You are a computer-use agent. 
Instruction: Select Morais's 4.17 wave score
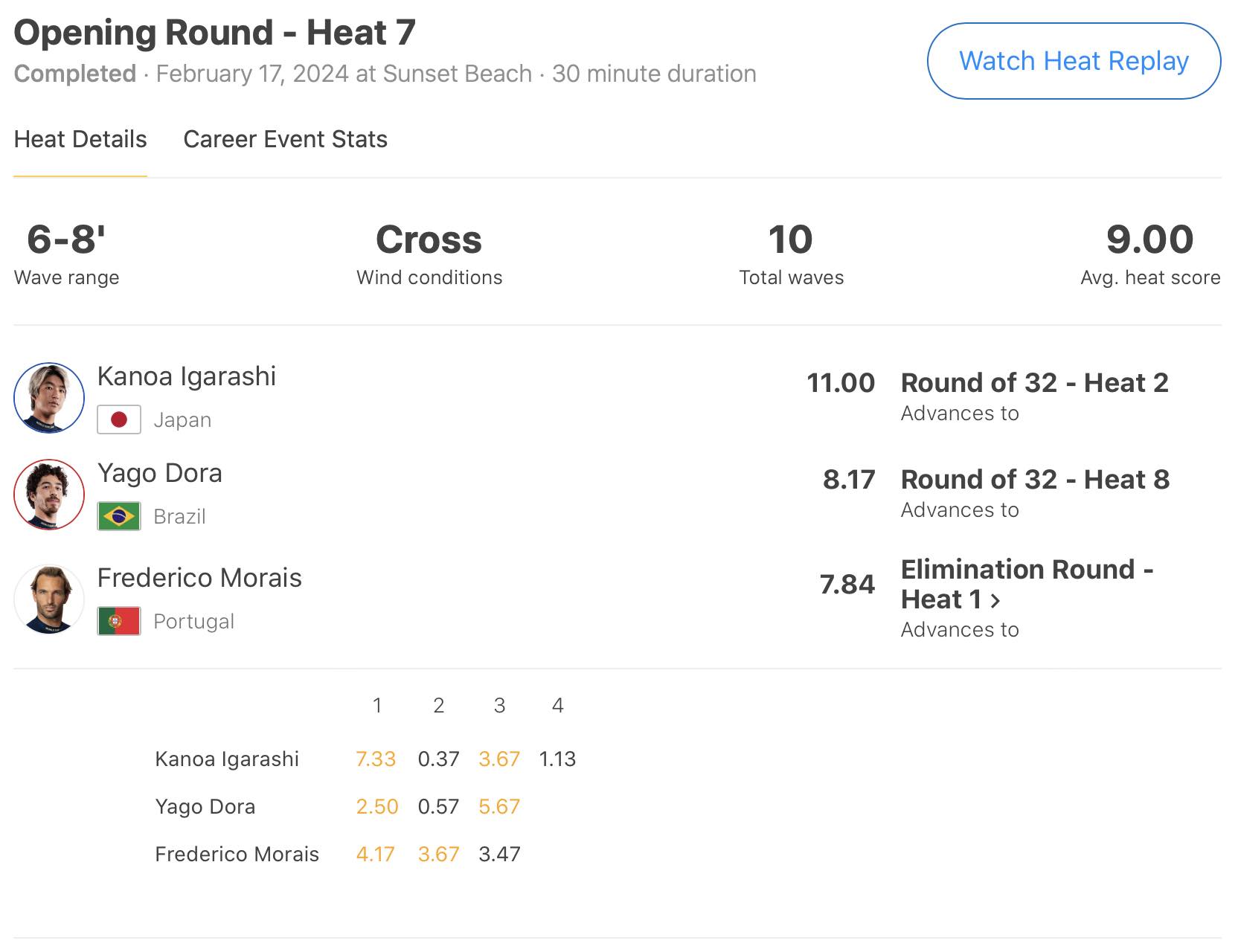pyautogui.click(x=376, y=855)
